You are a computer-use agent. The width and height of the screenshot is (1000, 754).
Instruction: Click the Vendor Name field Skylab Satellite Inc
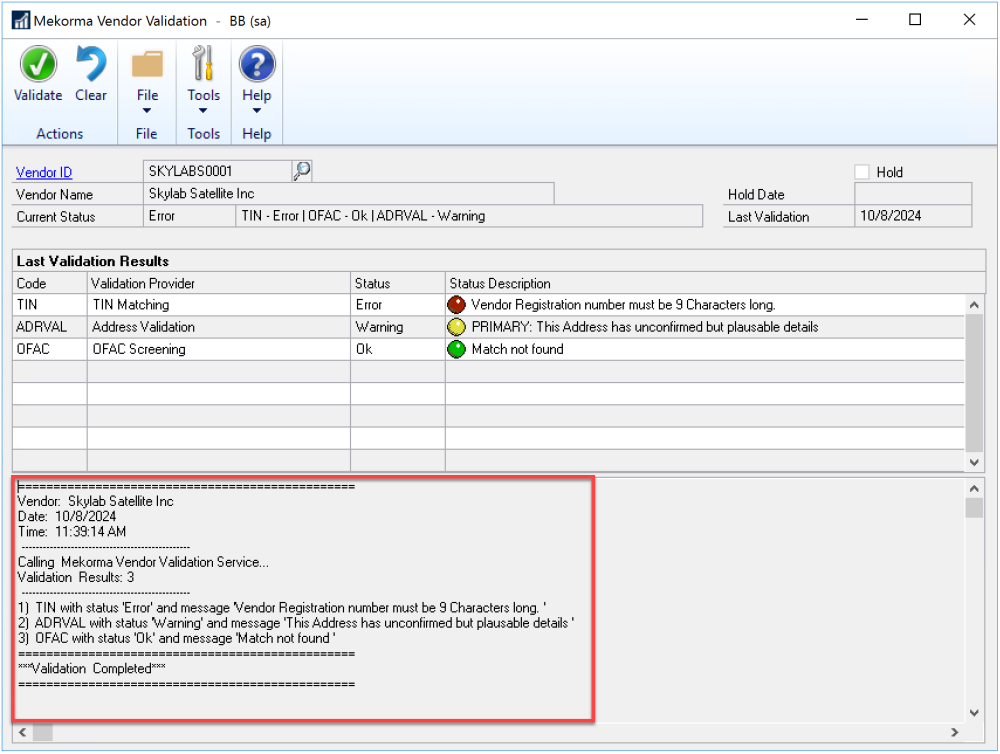pos(349,193)
